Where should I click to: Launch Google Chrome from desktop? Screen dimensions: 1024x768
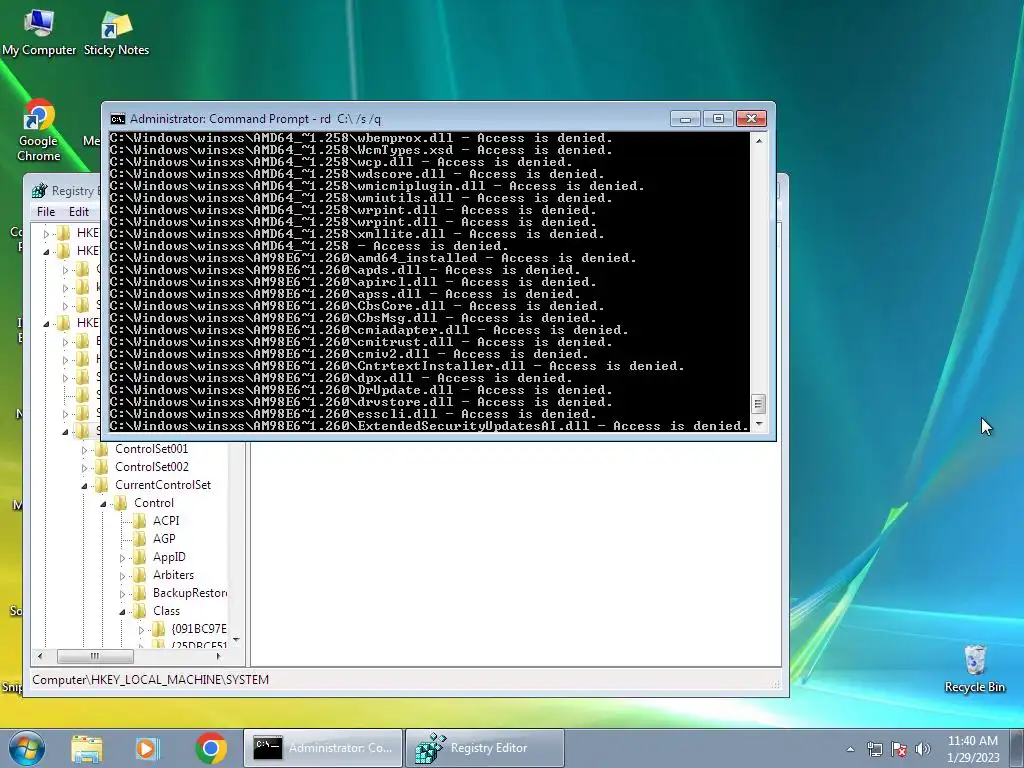click(39, 130)
